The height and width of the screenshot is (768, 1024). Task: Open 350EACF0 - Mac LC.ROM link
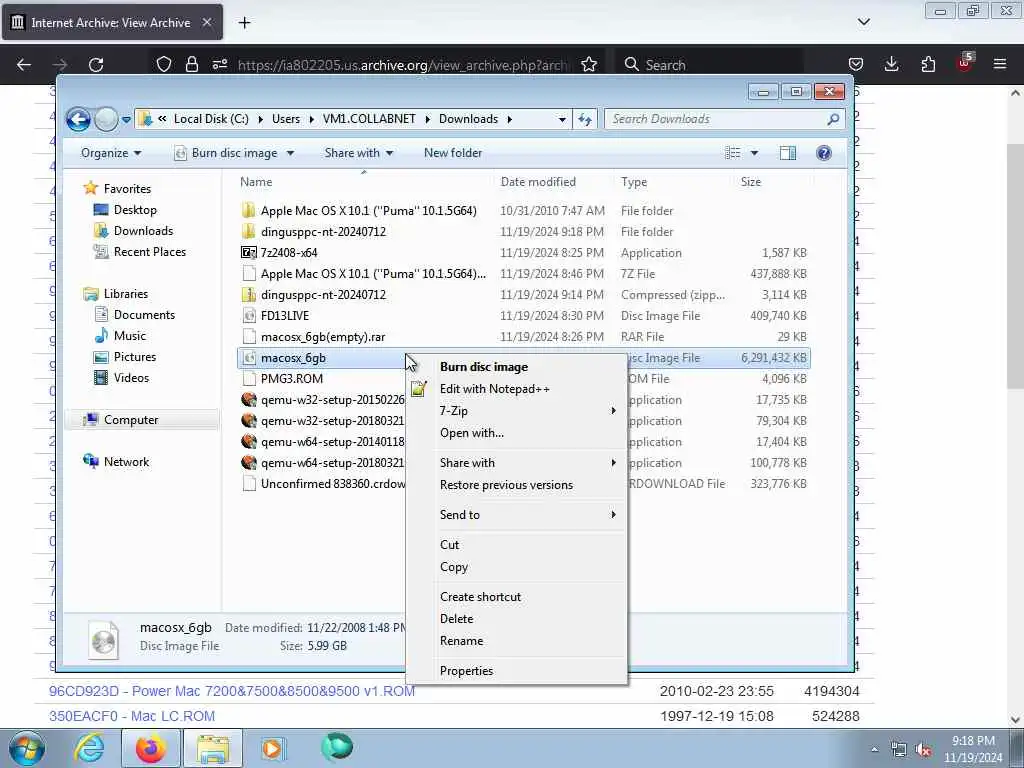pos(132,716)
